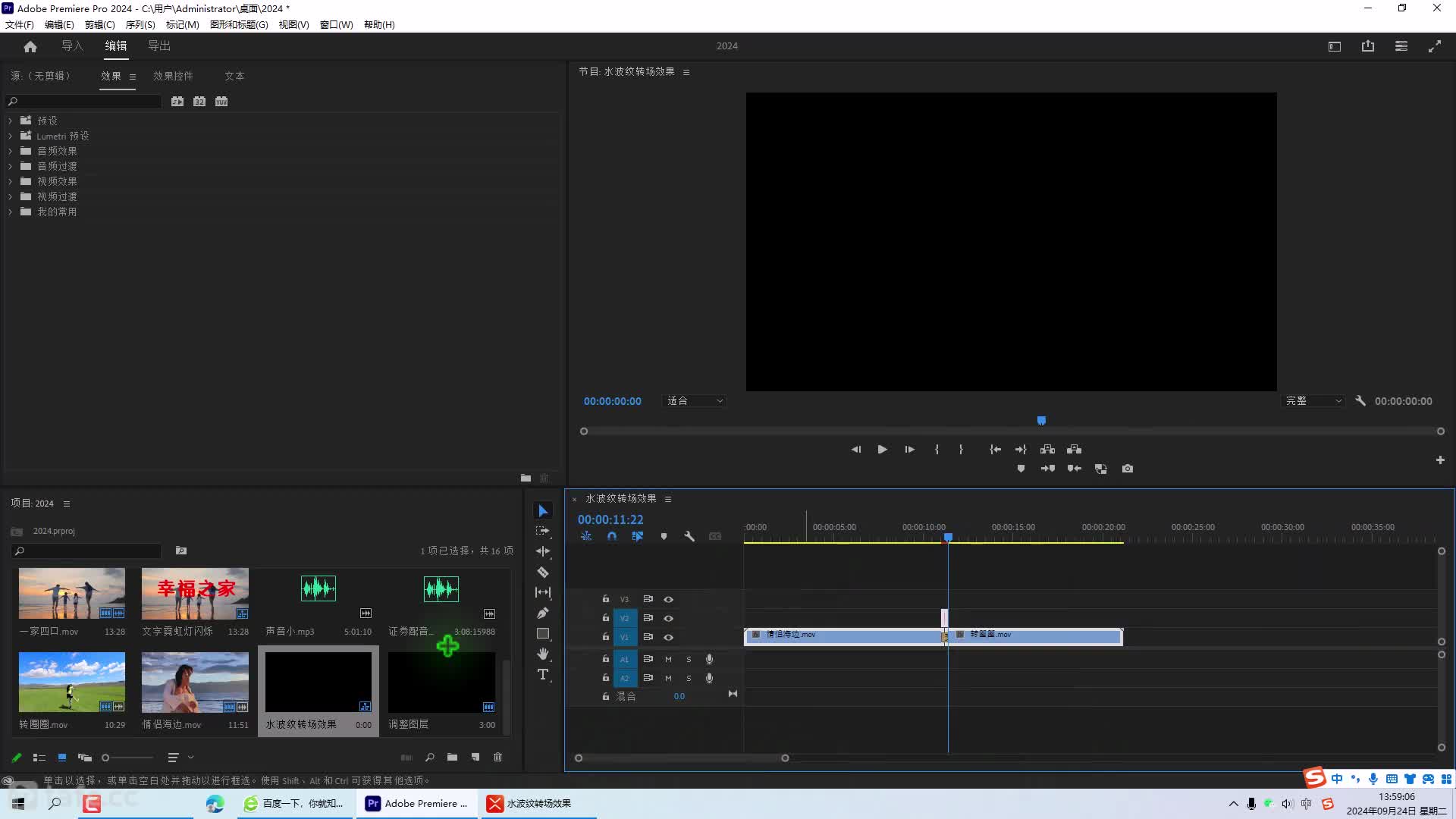Click the Mark Out bracket button
Screen dimensions: 1456x819
click(961, 450)
